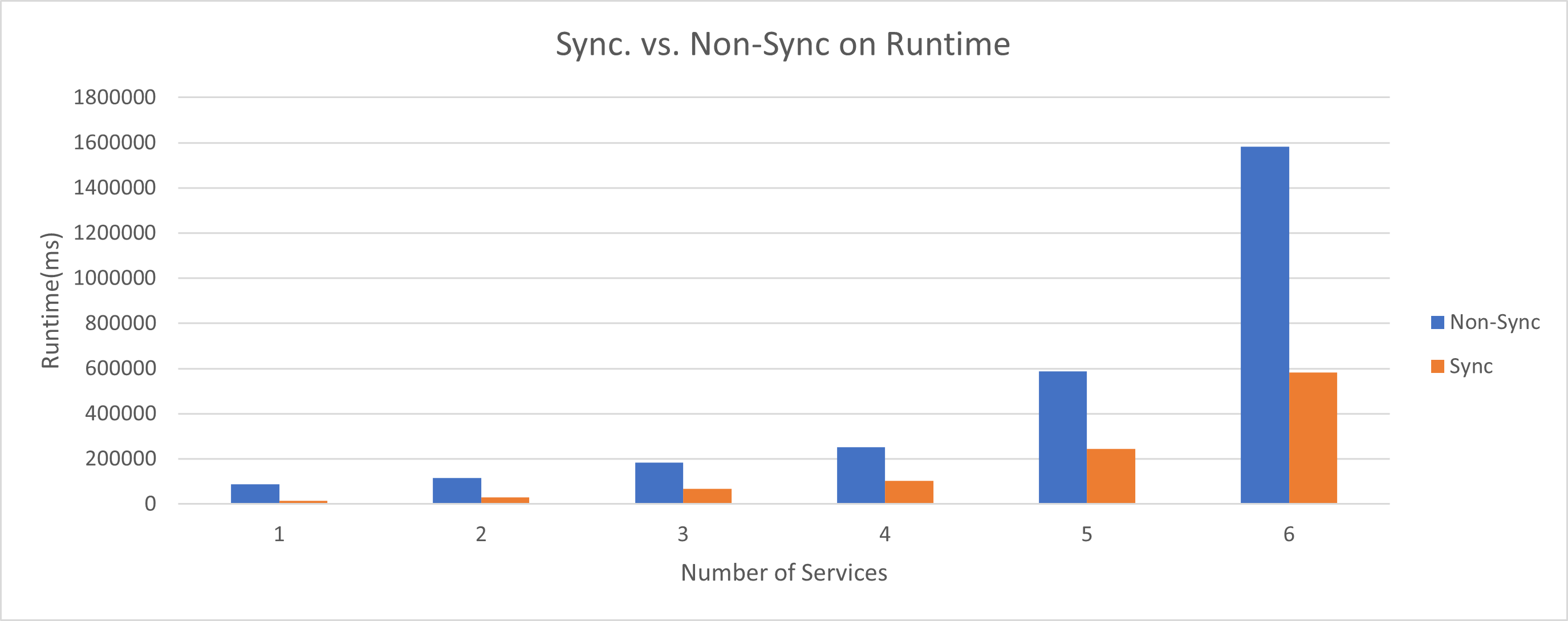Viewport: 1568px width, 621px height.
Task: Click the blue bar for 2 services
Action: (457, 490)
